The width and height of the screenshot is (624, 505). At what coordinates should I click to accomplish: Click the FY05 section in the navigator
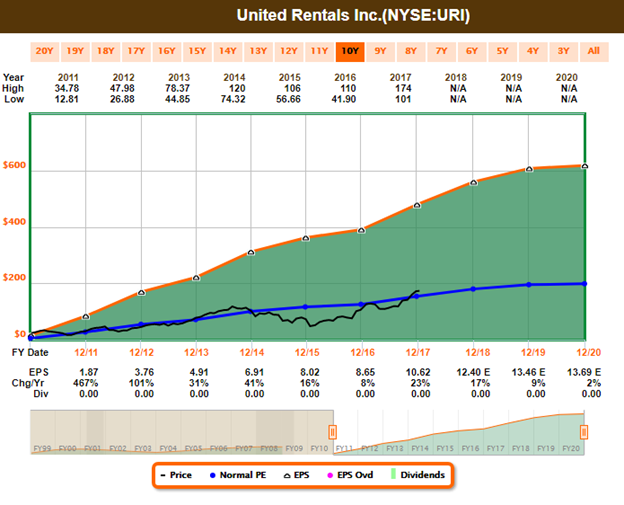coord(193,448)
